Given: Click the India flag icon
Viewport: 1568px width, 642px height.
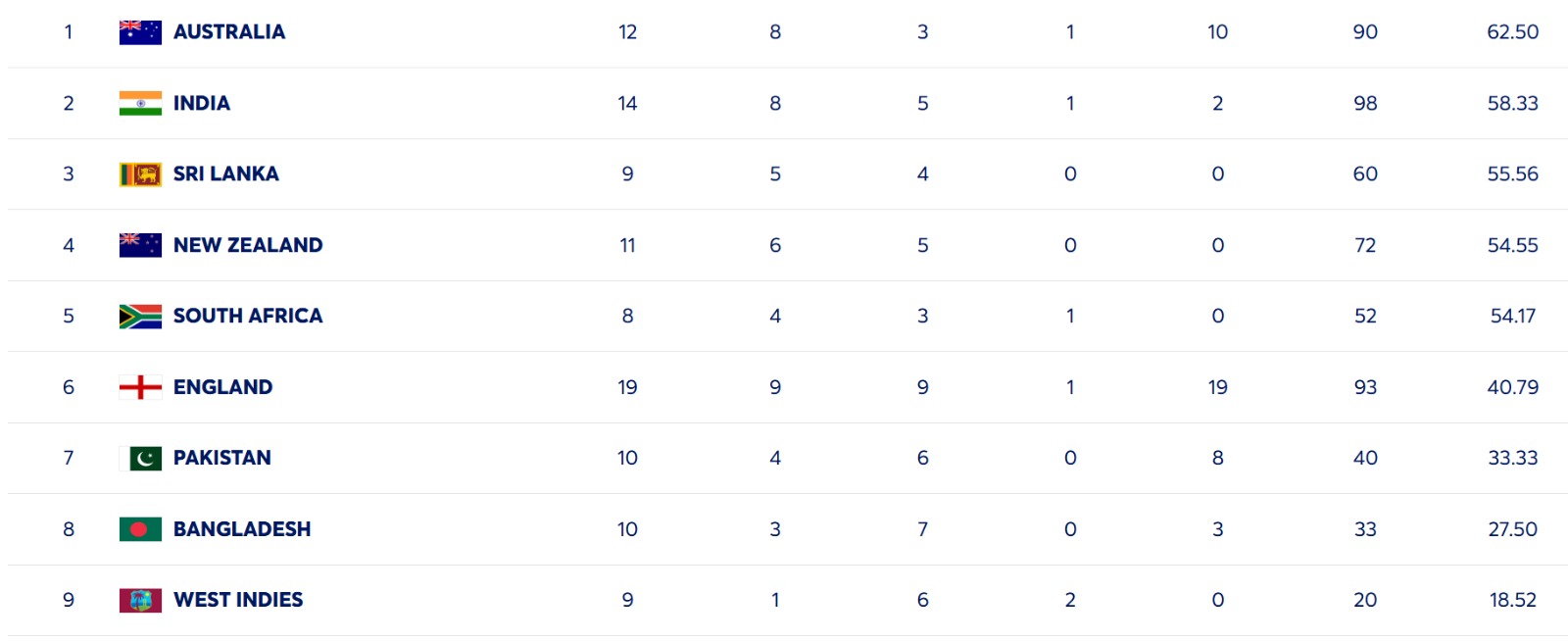Looking at the screenshot, I should pos(140,103).
